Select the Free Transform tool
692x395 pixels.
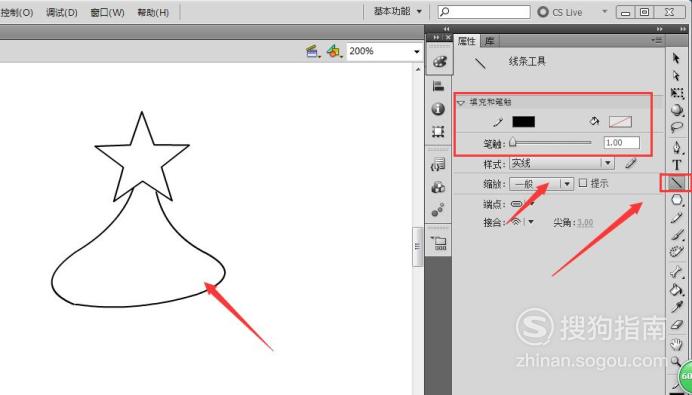click(677, 93)
